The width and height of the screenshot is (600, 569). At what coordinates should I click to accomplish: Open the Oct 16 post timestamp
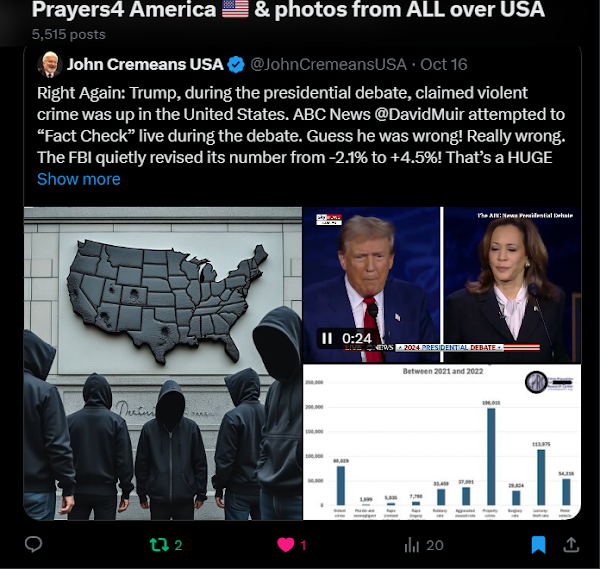tap(443, 64)
